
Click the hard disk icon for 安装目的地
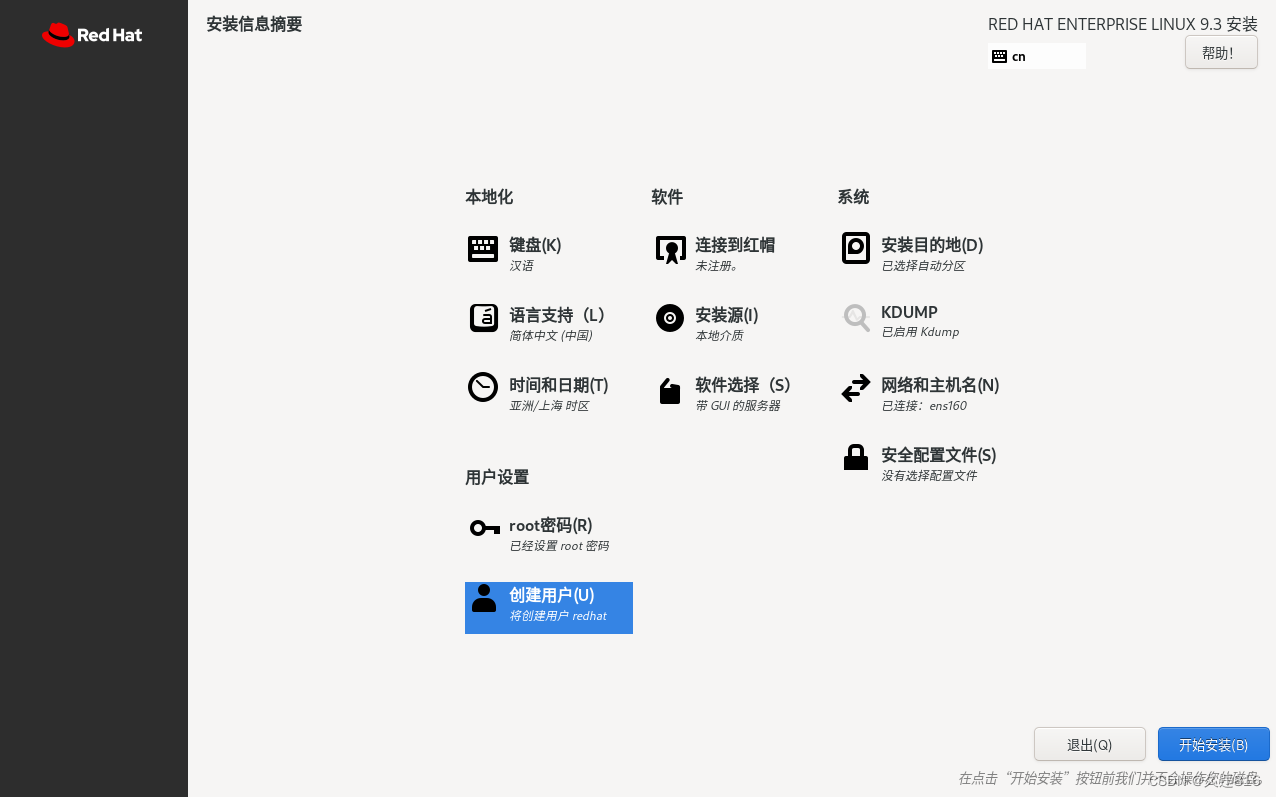point(856,248)
